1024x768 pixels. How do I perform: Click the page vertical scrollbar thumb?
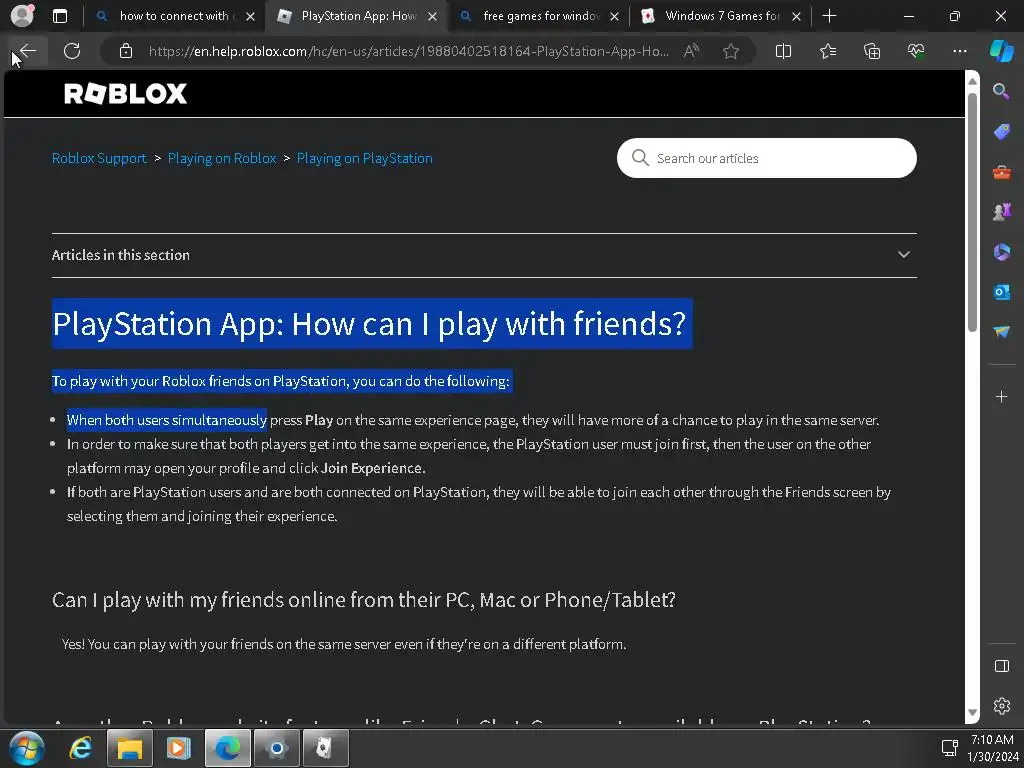(x=972, y=212)
